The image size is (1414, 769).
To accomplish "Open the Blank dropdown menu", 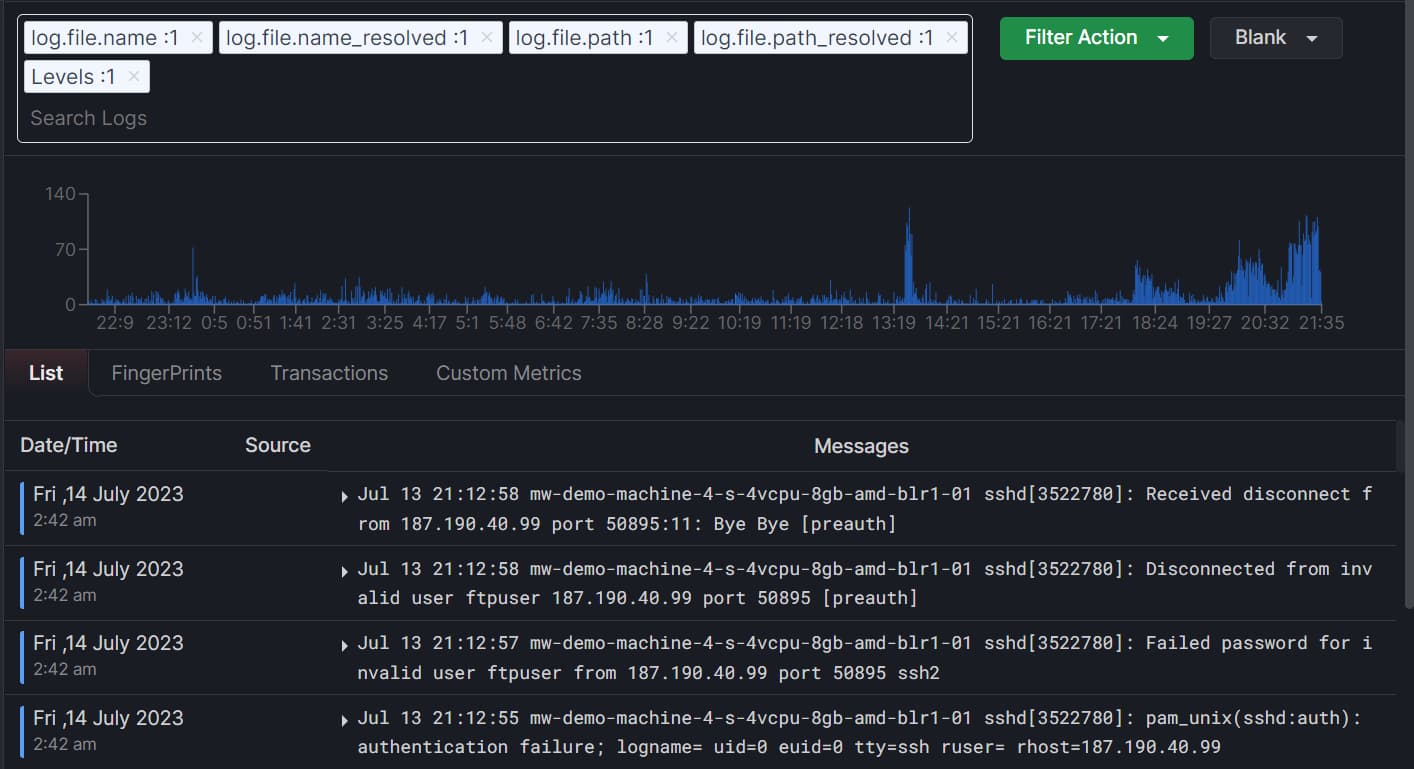I will click(1275, 38).
